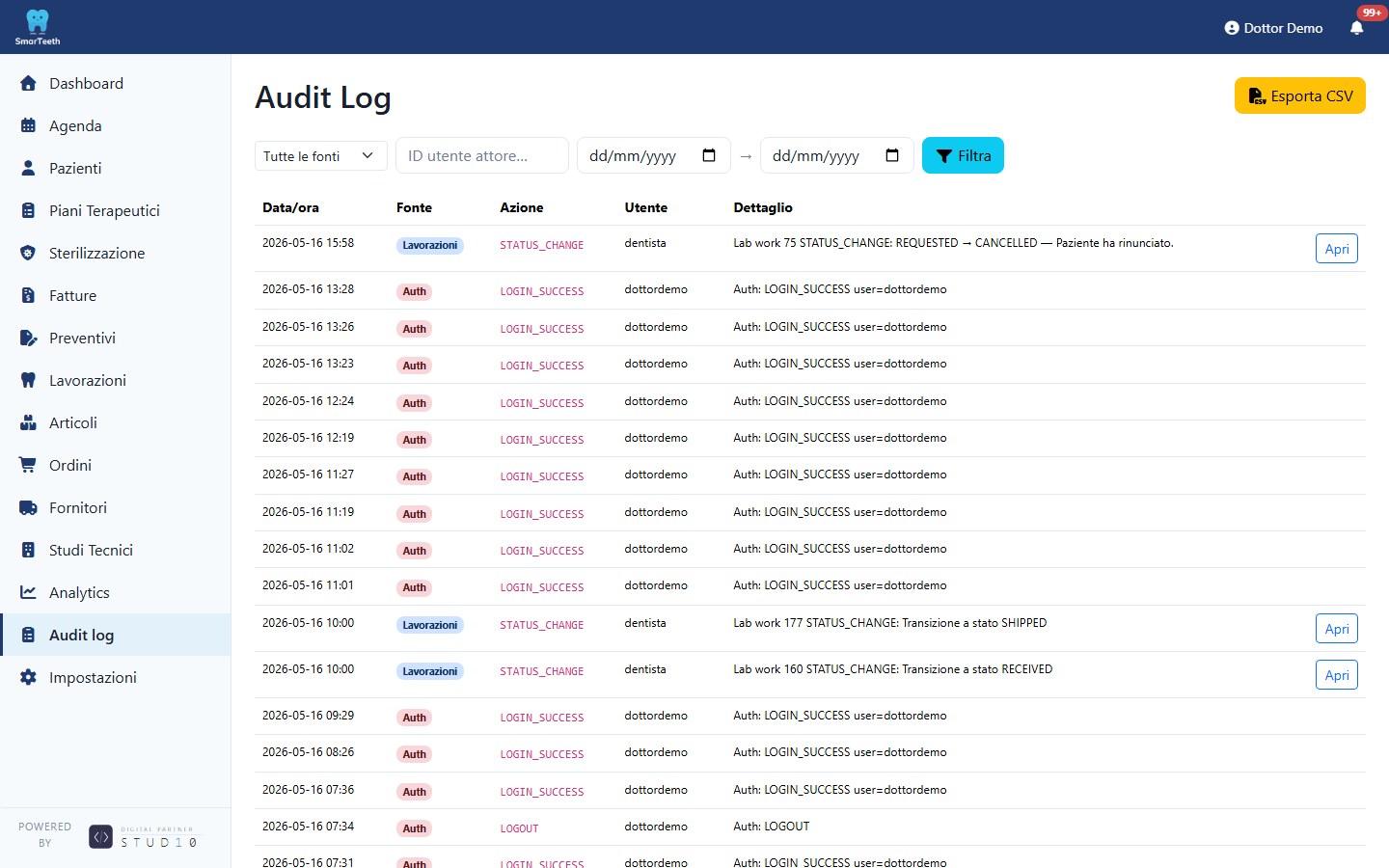Click the 'Dettaglio' column header
The image size is (1389, 868).
pyautogui.click(x=763, y=207)
